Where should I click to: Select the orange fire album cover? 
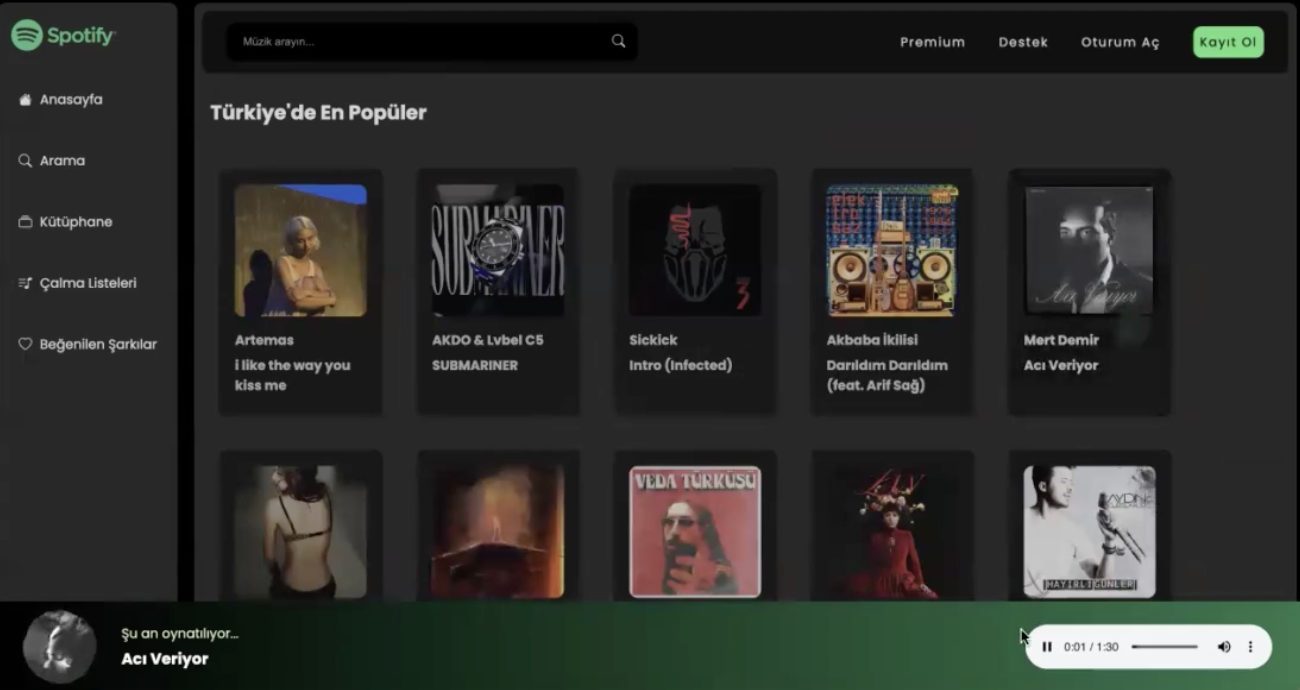coord(498,532)
